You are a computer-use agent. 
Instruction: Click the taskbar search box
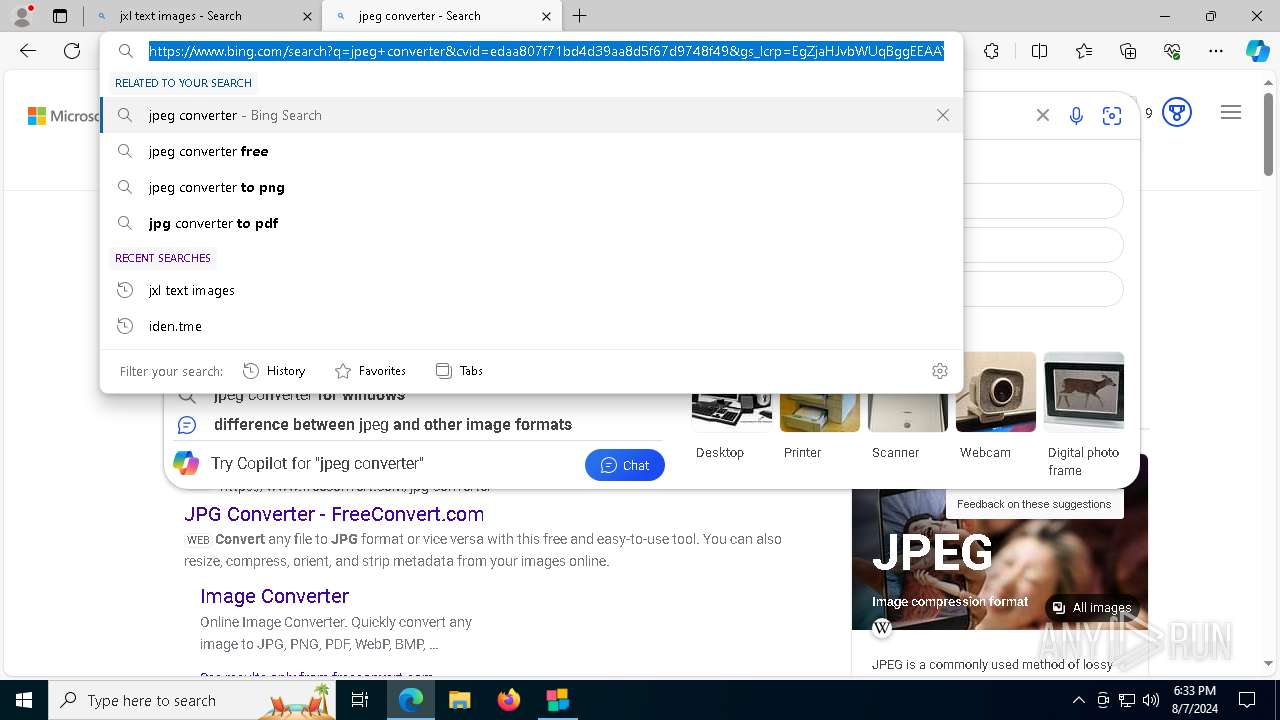tap(192, 700)
